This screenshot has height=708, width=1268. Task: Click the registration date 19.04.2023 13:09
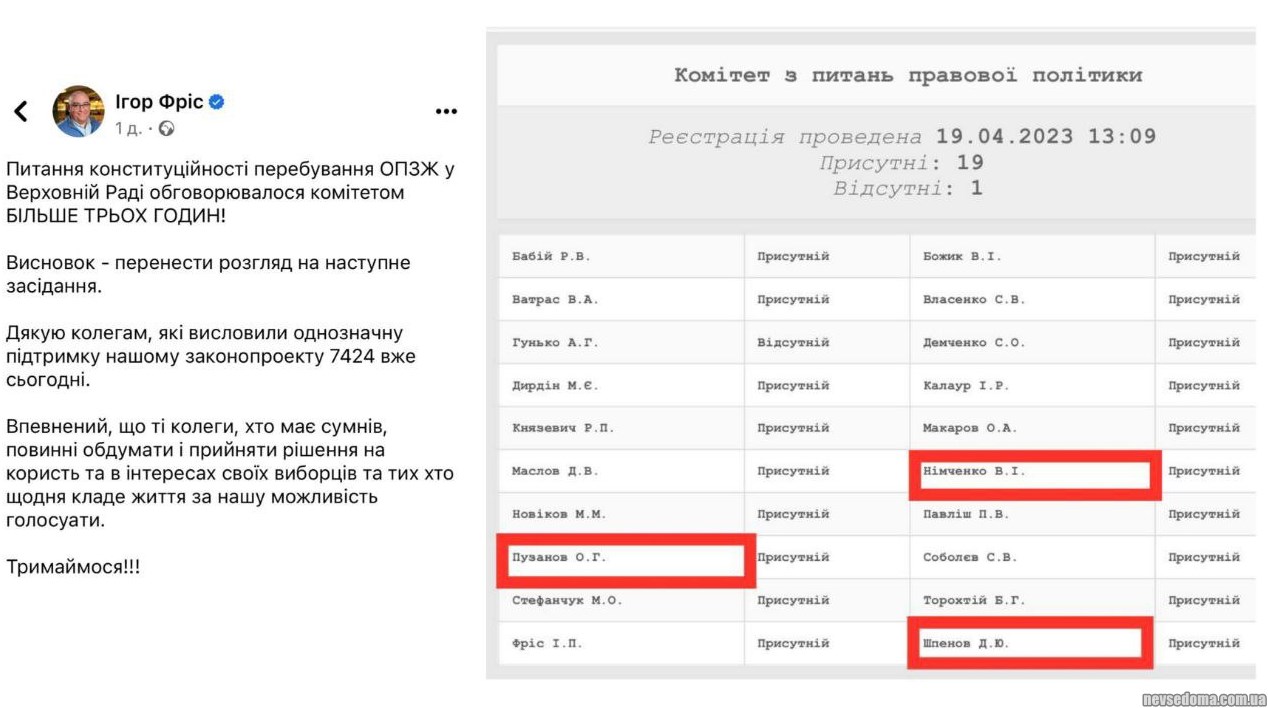1045,137
